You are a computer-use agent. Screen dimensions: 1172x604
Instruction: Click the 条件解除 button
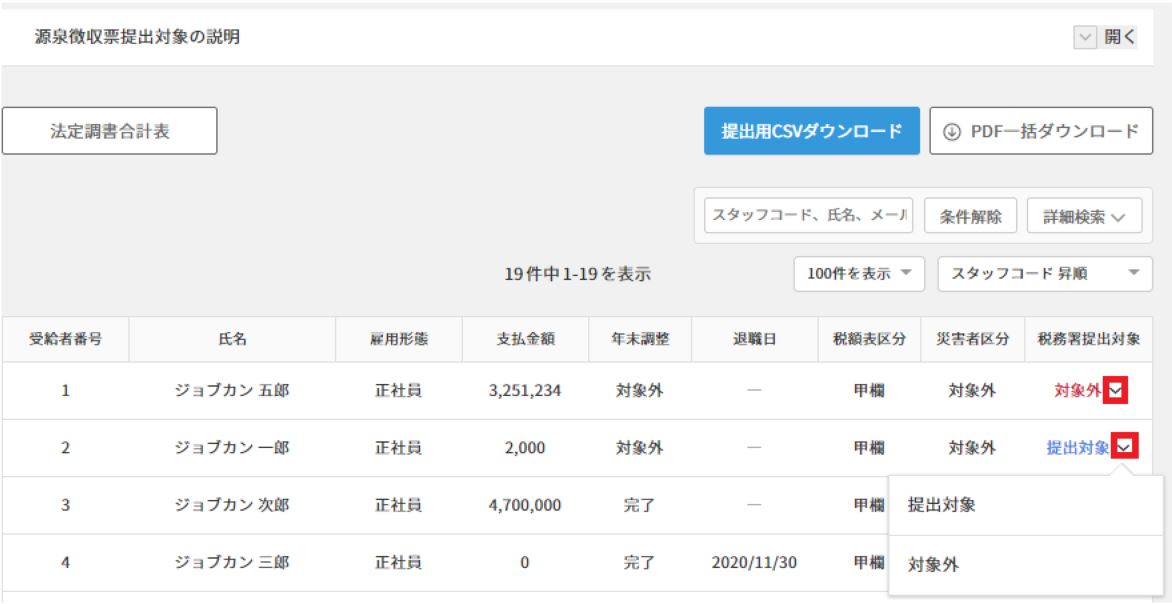(970, 216)
